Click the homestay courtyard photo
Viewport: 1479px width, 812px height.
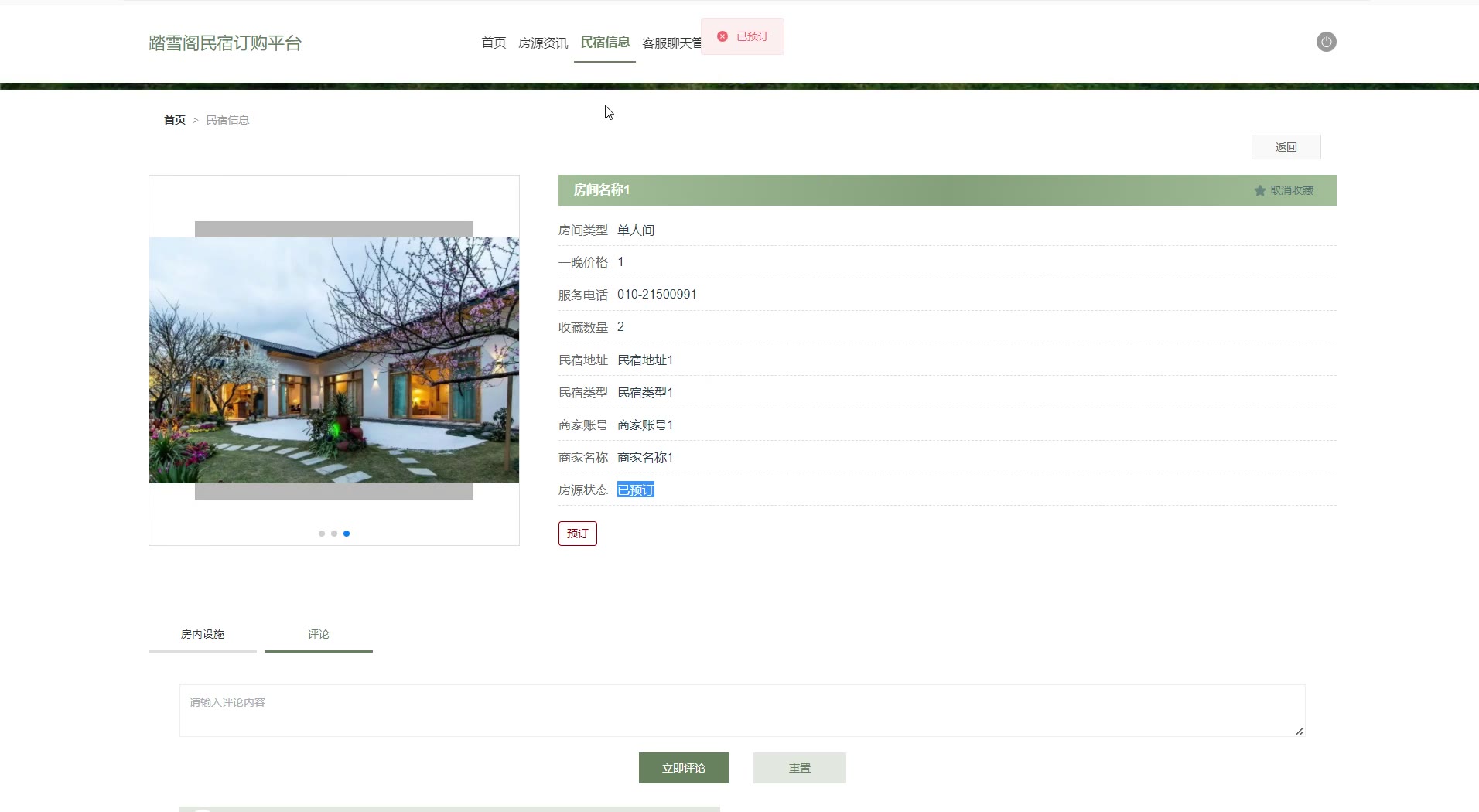(334, 360)
